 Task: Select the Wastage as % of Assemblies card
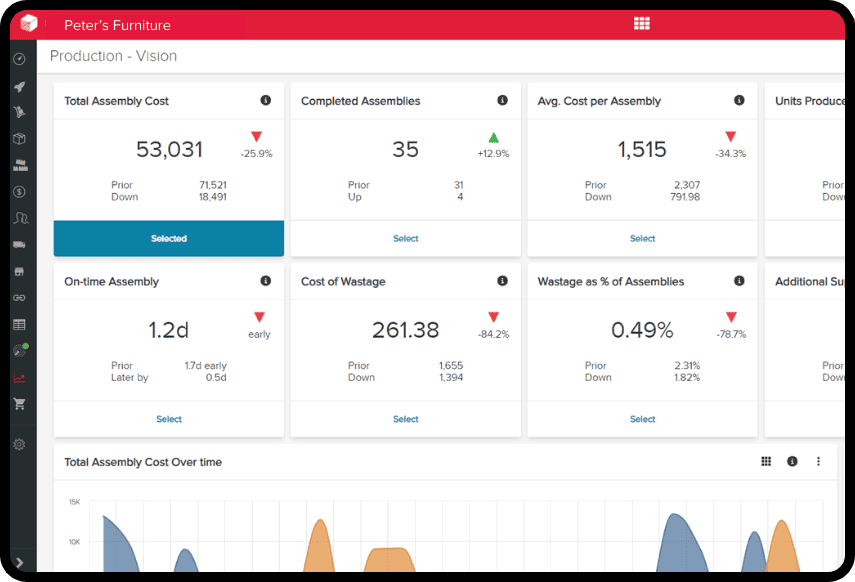(642, 419)
